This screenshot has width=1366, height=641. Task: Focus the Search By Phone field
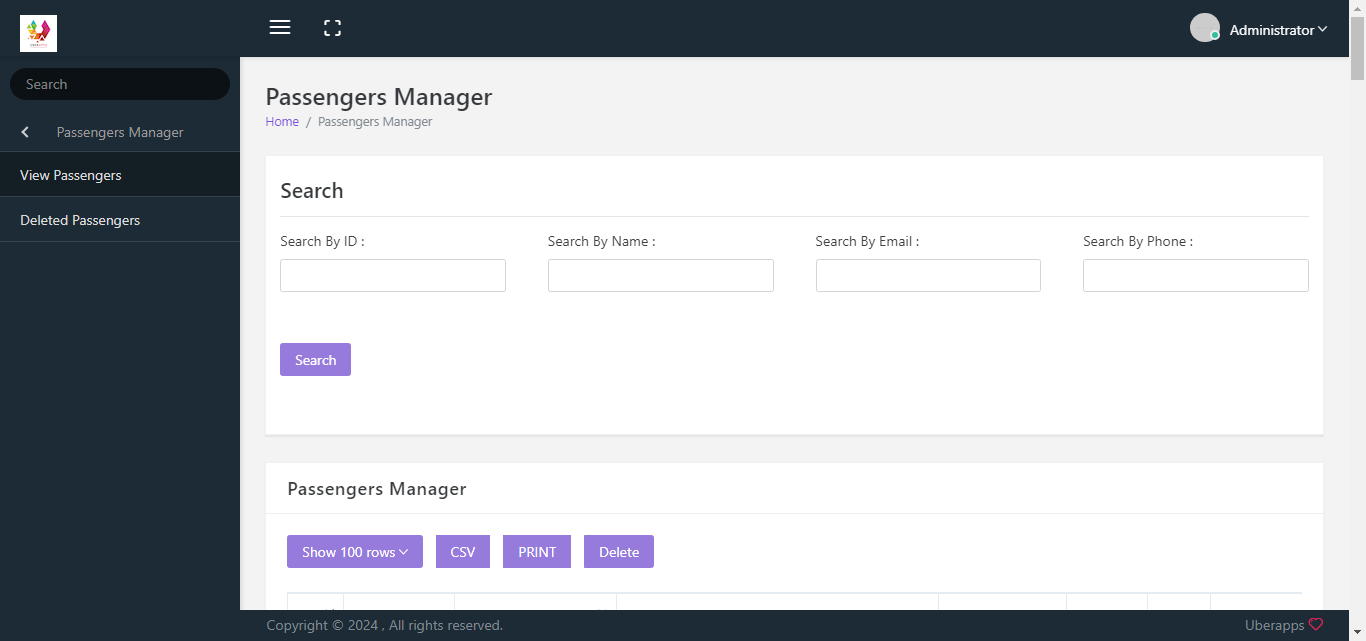click(1196, 276)
